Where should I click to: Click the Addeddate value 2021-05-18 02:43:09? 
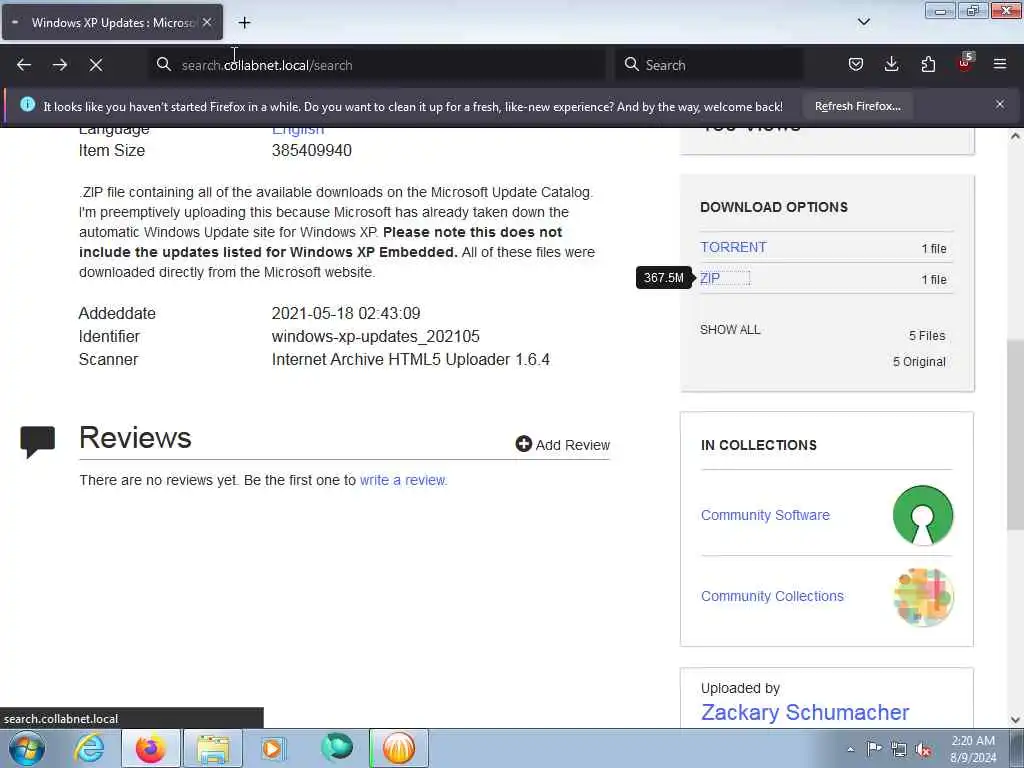click(x=345, y=313)
